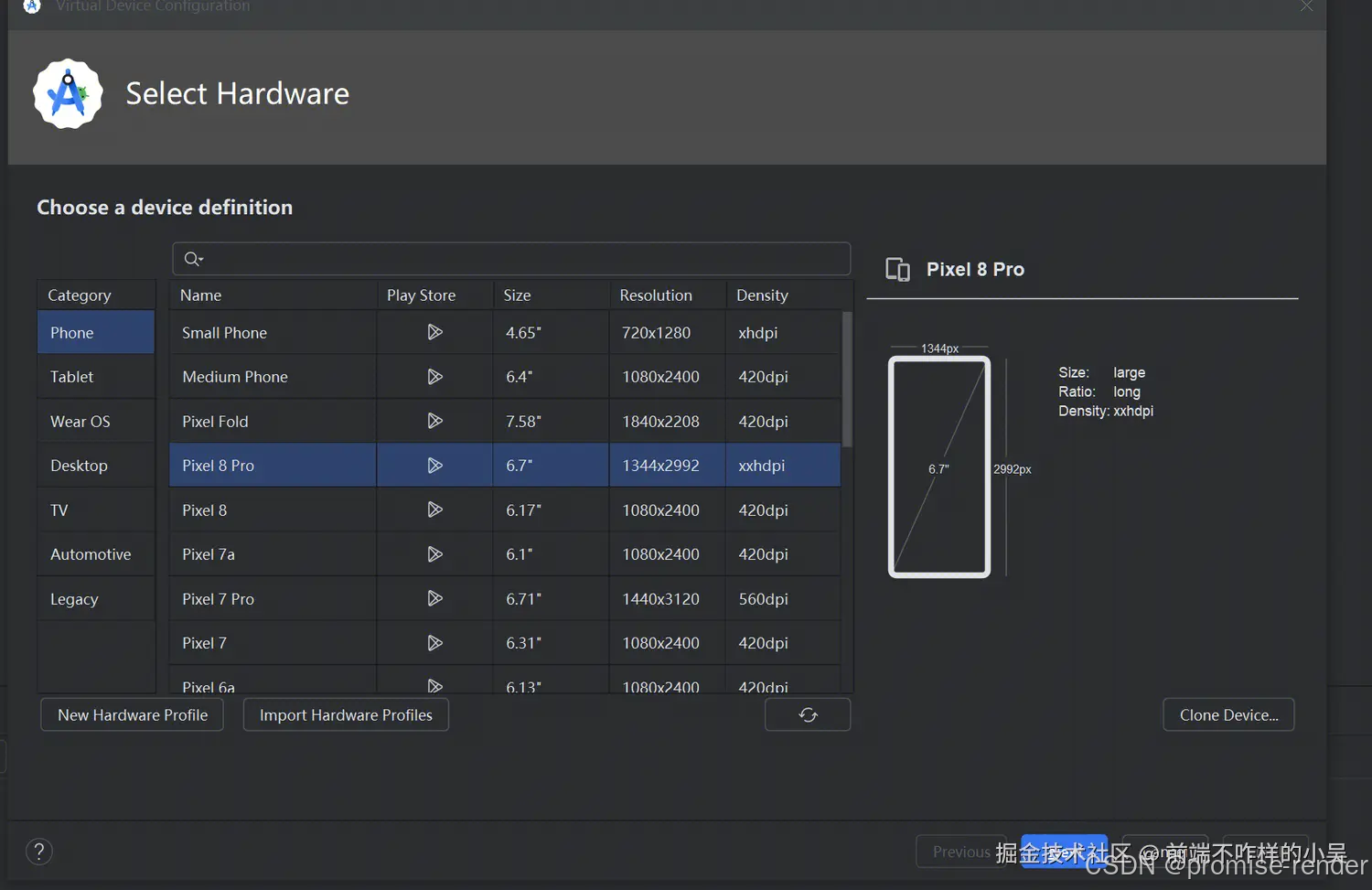Click Import Hardware Profiles button

(x=346, y=714)
